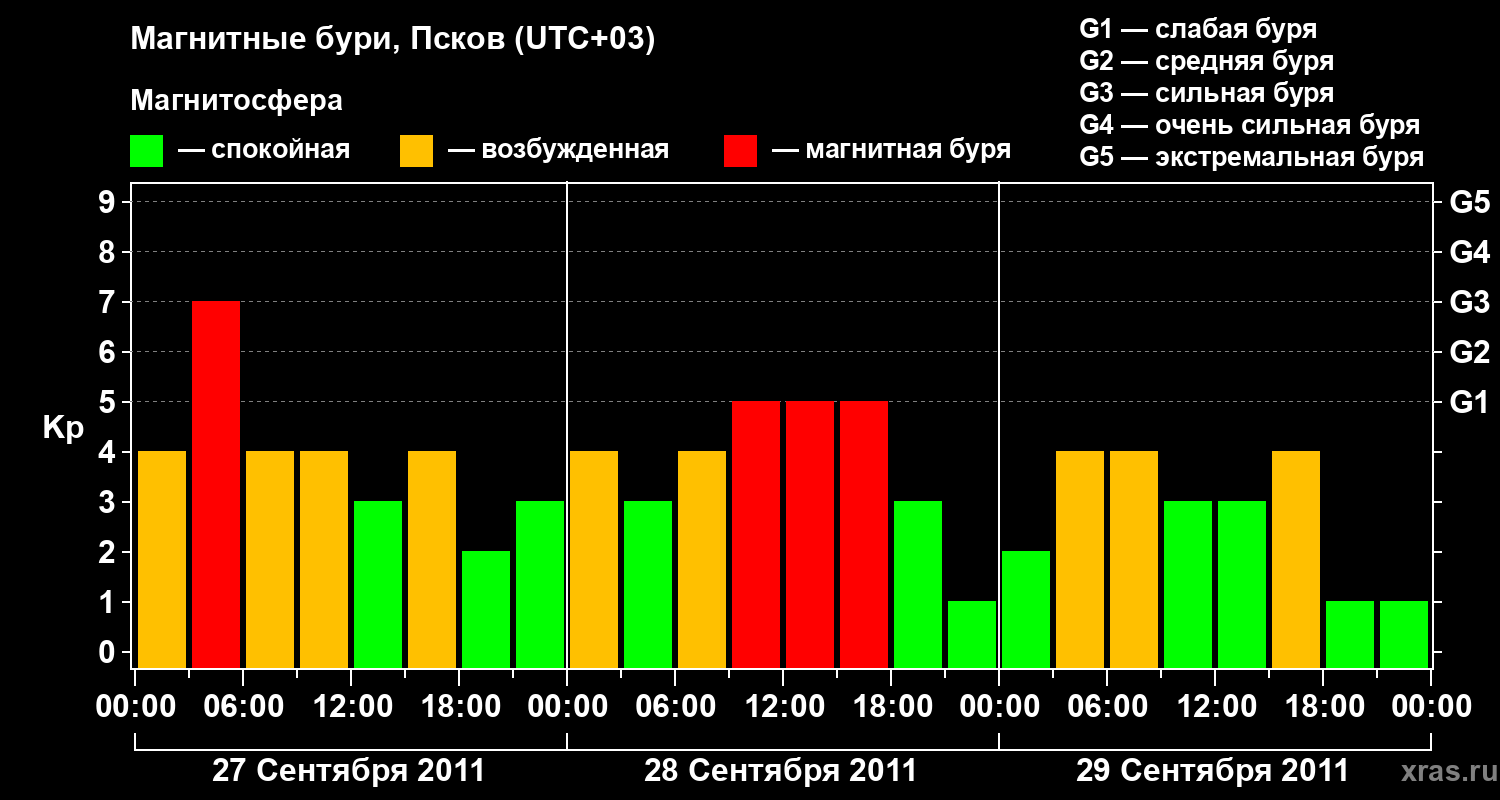Click the '12:00' tick label under 28 September
Image resolution: width=1500 pixels, height=800 pixels.
(783, 707)
